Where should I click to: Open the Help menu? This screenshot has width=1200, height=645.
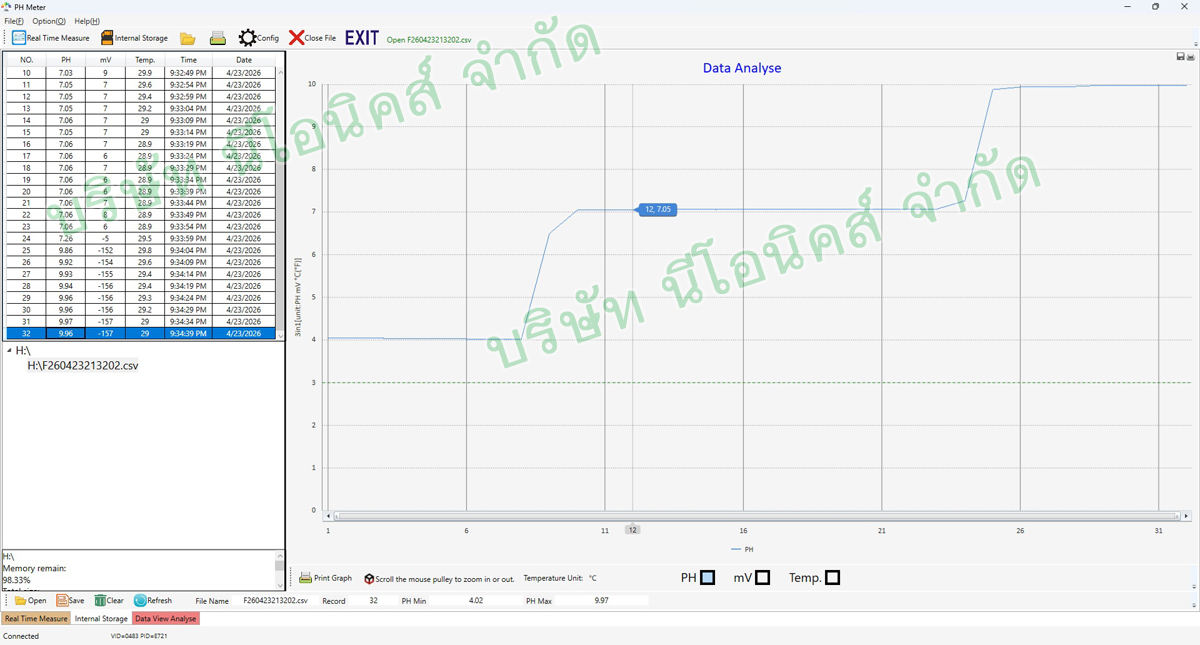click(x=87, y=21)
